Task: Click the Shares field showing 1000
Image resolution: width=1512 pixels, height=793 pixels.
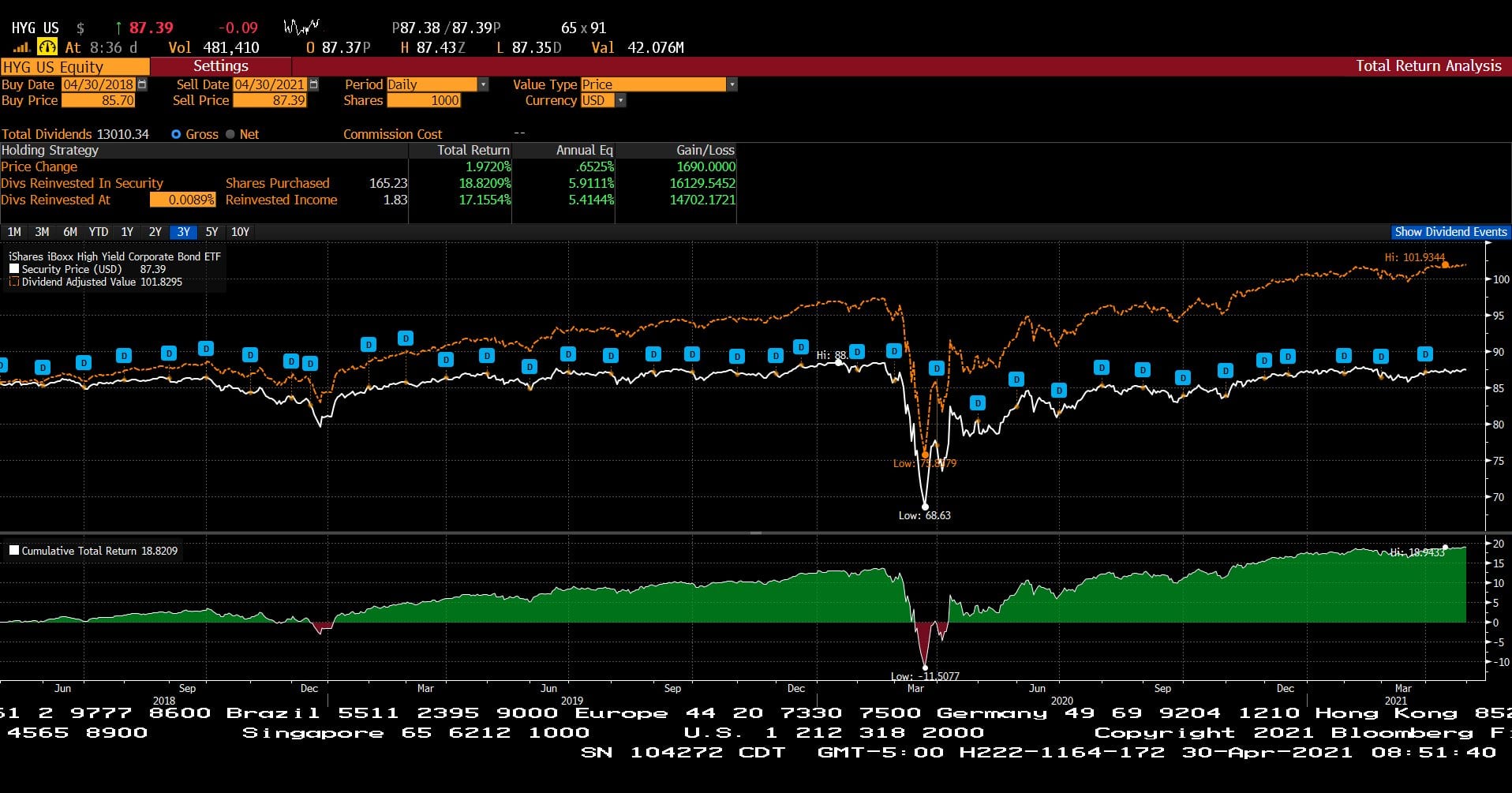Action: [424, 100]
